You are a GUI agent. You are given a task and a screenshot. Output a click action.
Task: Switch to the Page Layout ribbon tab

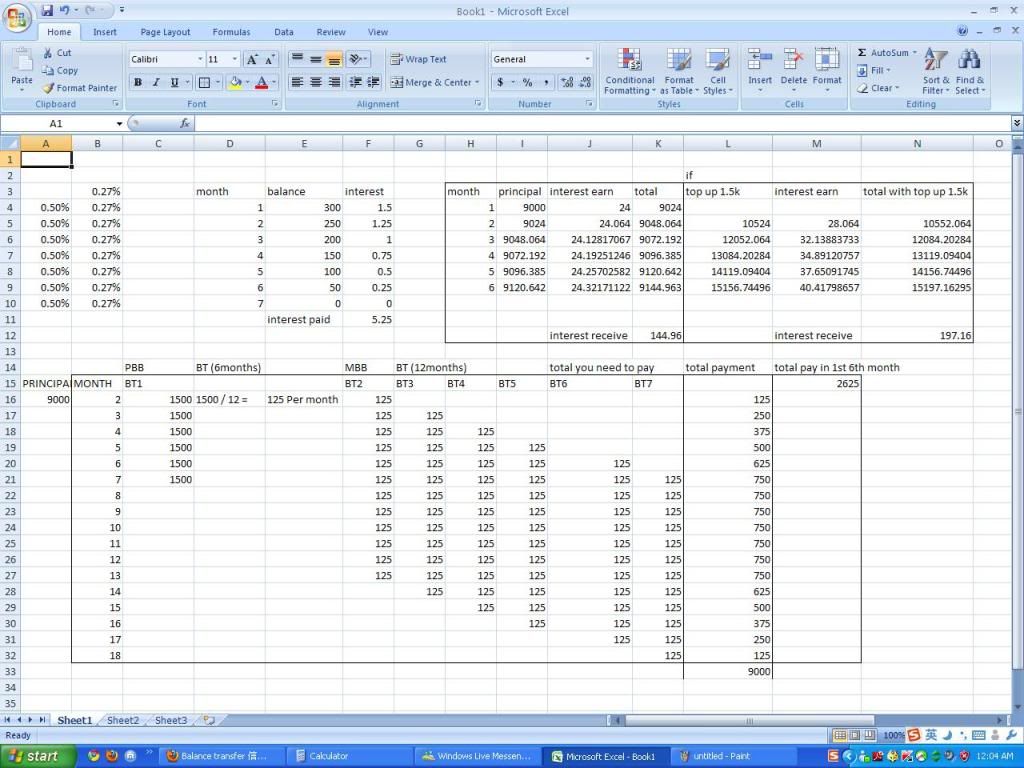[x=165, y=32]
